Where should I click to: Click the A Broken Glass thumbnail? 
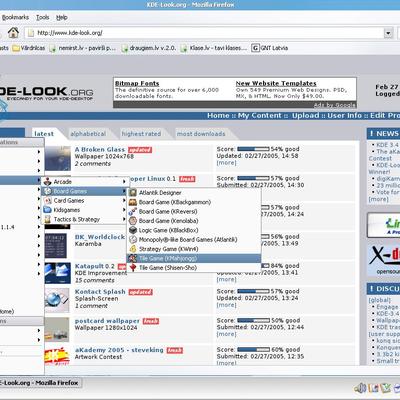(x=58, y=158)
